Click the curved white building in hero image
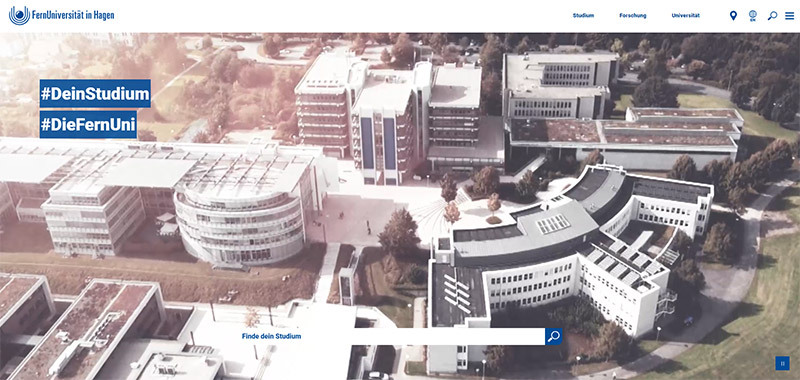 point(571,245)
